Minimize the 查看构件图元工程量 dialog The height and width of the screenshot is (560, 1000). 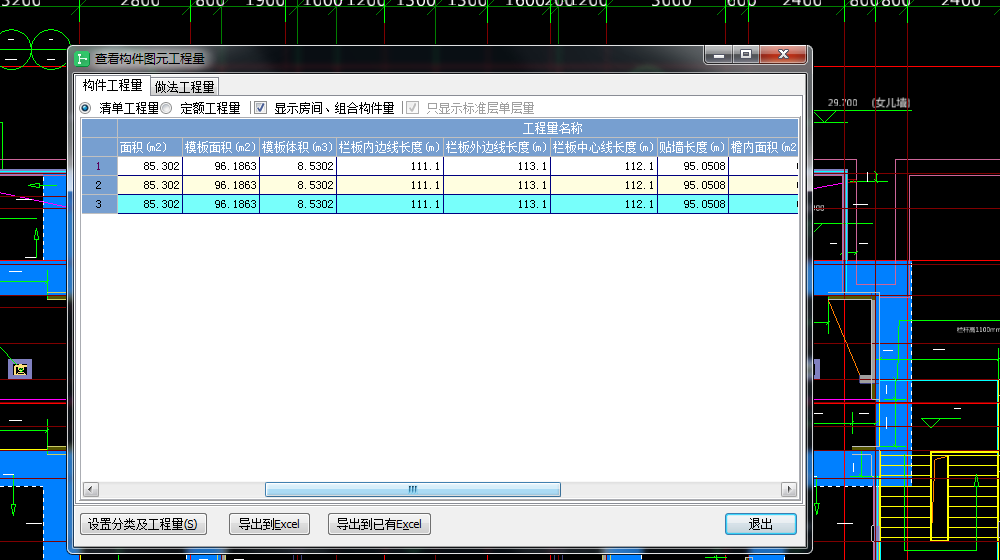(x=718, y=55)
